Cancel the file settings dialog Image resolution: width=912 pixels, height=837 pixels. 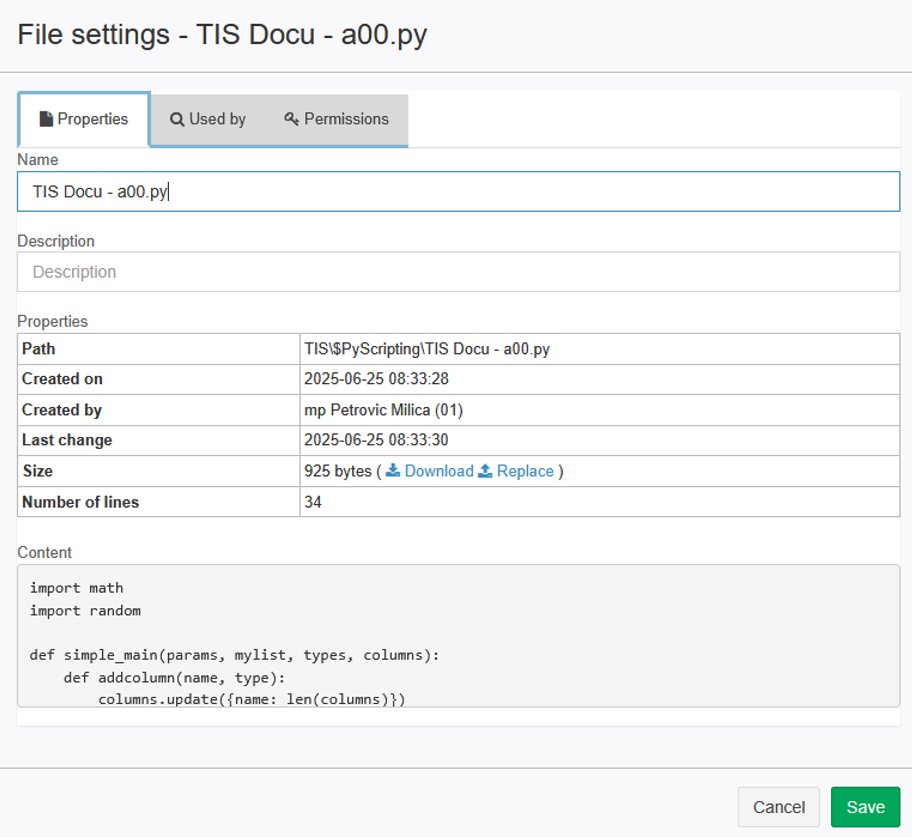pos(778,807)
